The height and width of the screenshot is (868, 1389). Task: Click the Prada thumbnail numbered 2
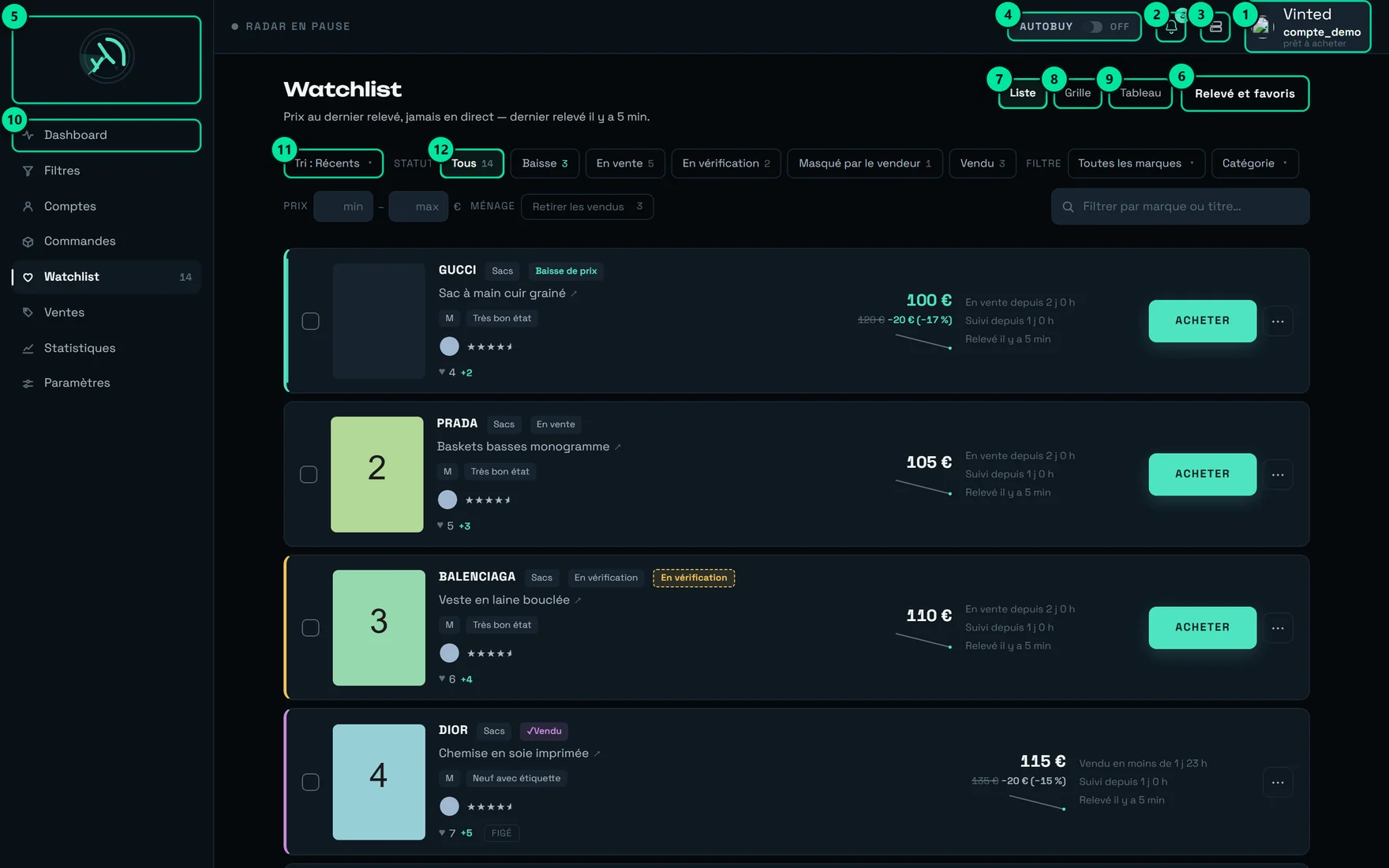377,474
